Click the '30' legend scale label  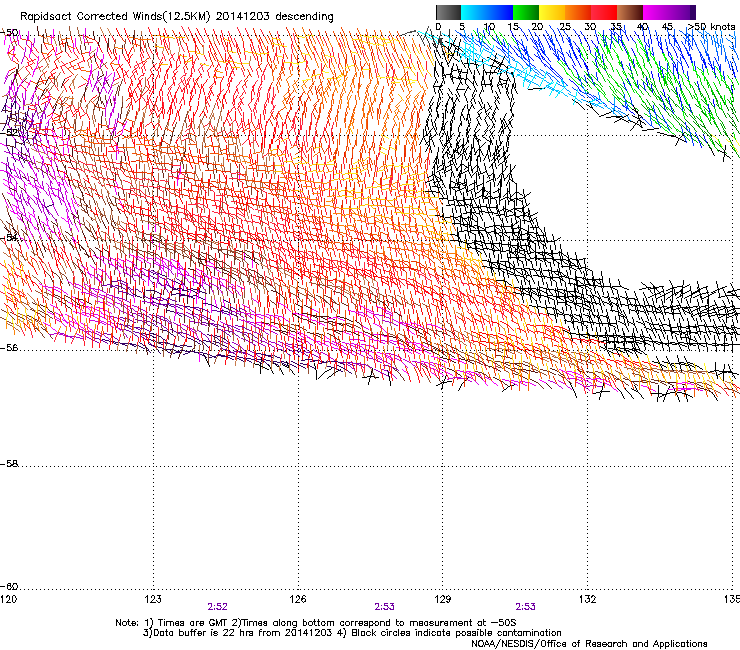pyautogui.click(x=590, y=27)
